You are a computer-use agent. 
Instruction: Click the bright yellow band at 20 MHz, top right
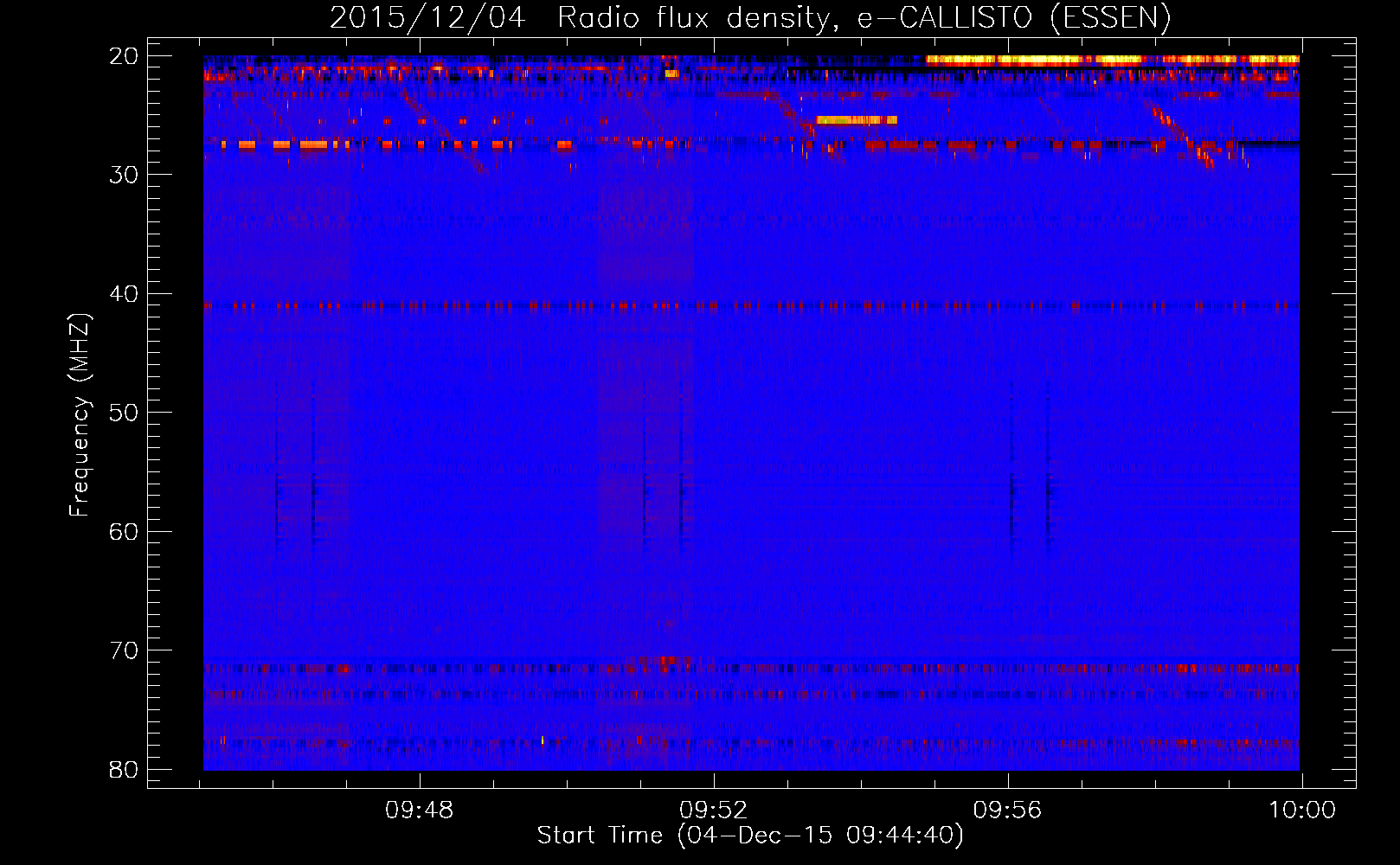[x=1113, y=60]
